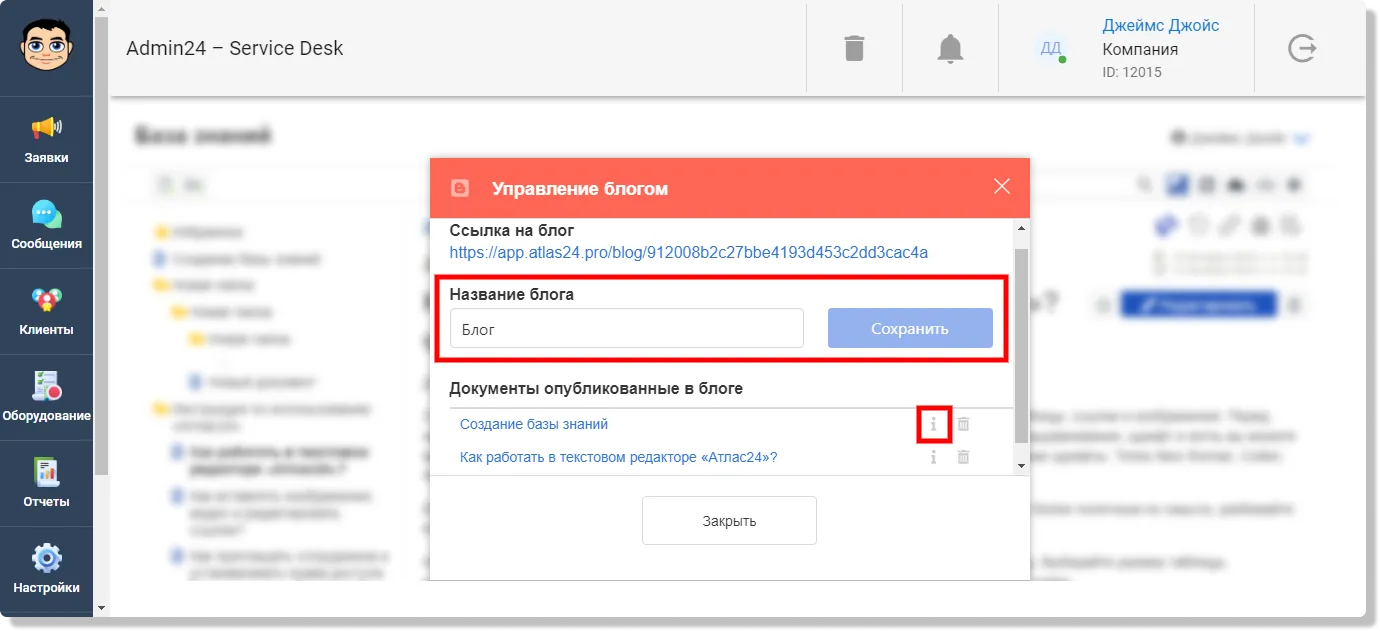1380x631 pixels.
Task: Click user name Джеймс Джойс
Action: point(1160,26)
